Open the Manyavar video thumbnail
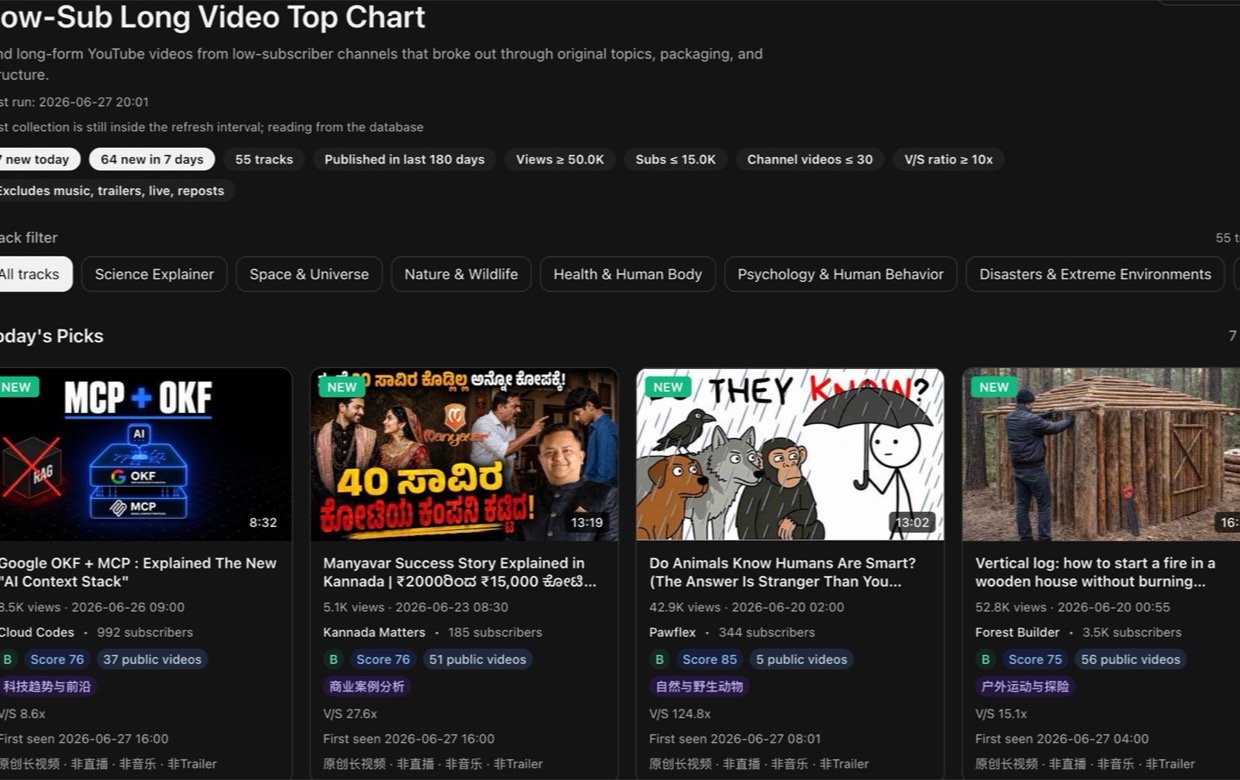Image resolution: width=1240 pixels, height=780 pixels. pos(464,455)
